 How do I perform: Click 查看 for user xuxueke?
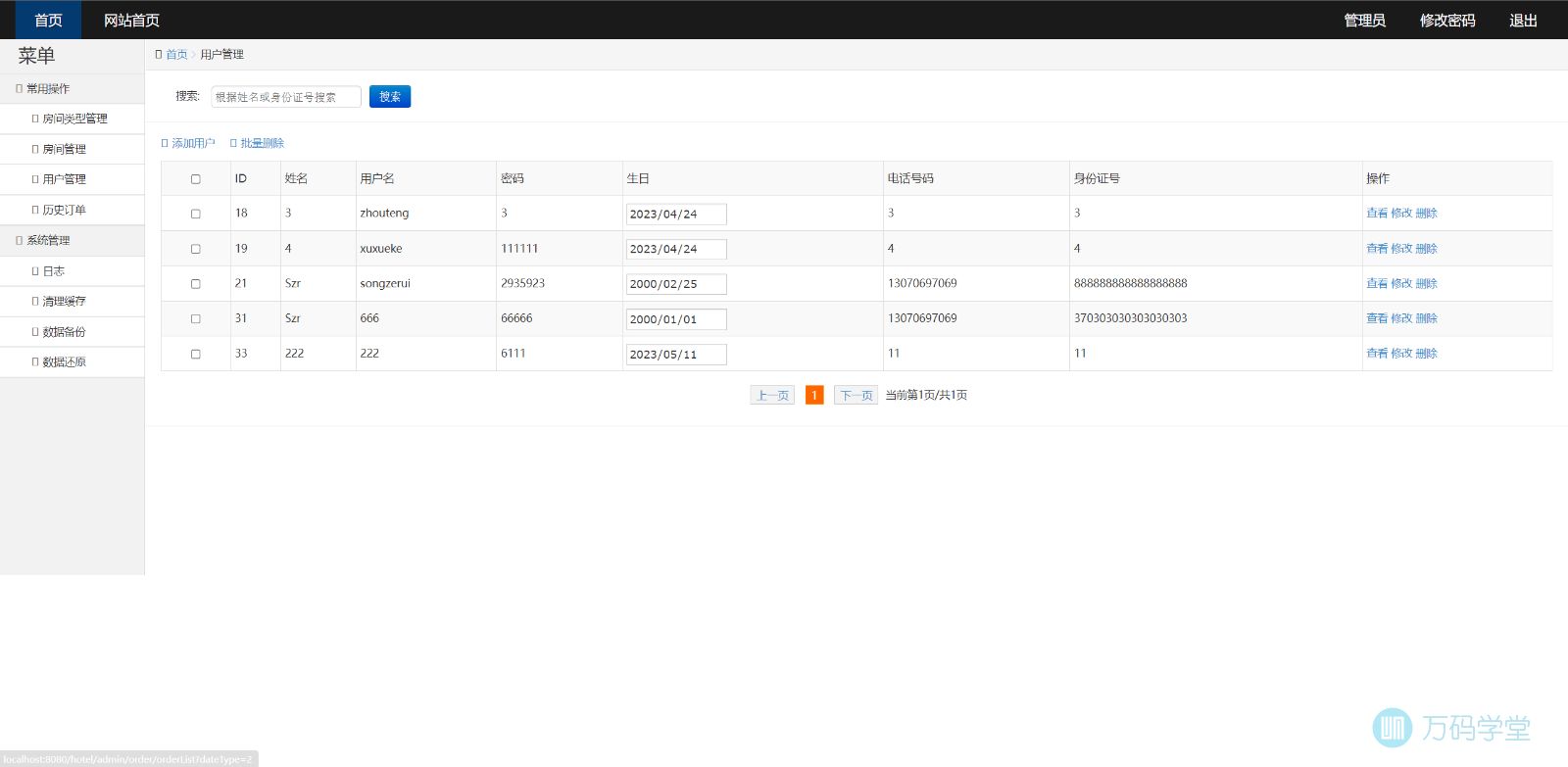[x=1377, y=248]
